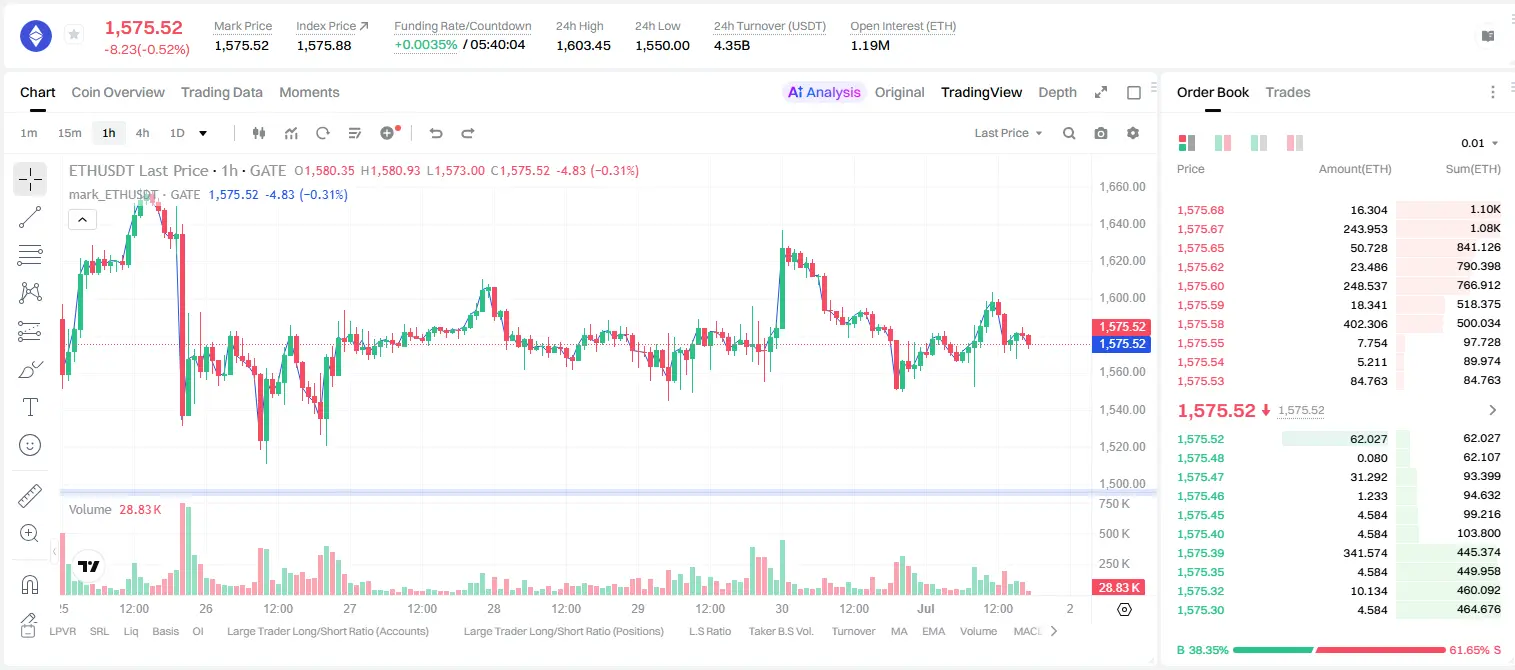Choose the text annotation tool
This screenshot has height=670, width=1515.
(30, 407)
